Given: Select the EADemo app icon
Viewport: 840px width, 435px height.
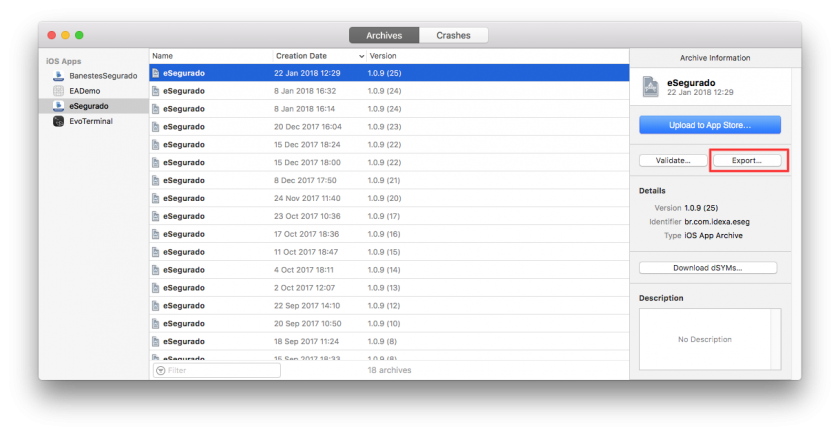Looking at the screenshot, I should click(60, 90).
